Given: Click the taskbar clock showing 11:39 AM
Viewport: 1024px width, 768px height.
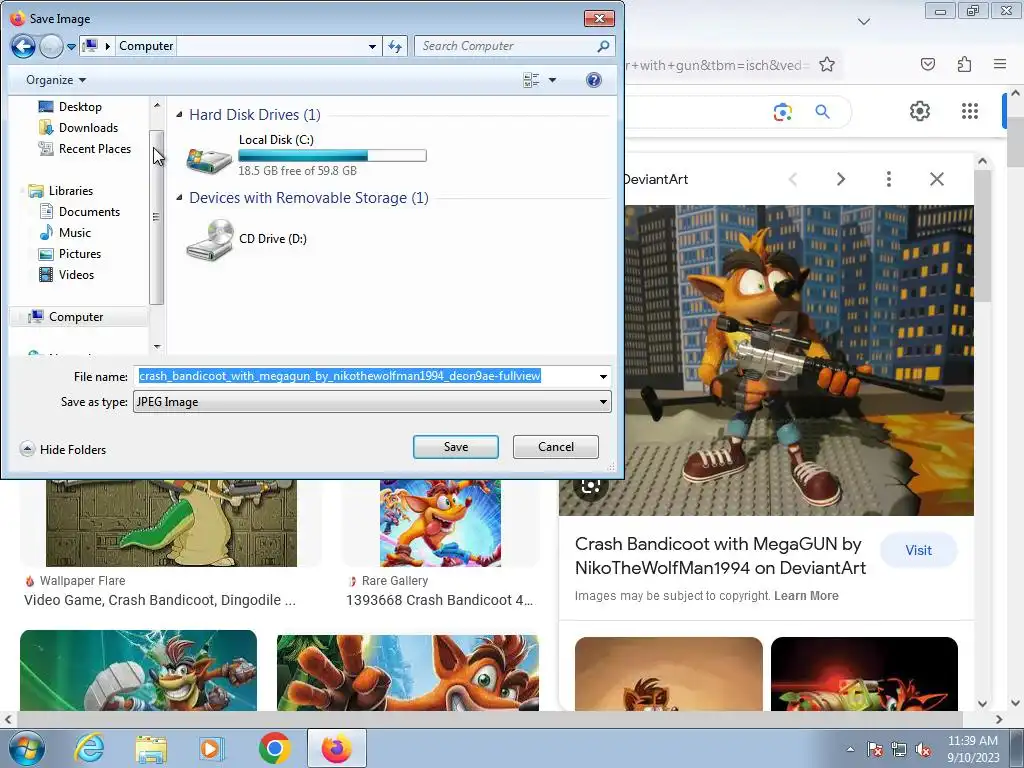Looking at the screenshot, I should 973,748.
